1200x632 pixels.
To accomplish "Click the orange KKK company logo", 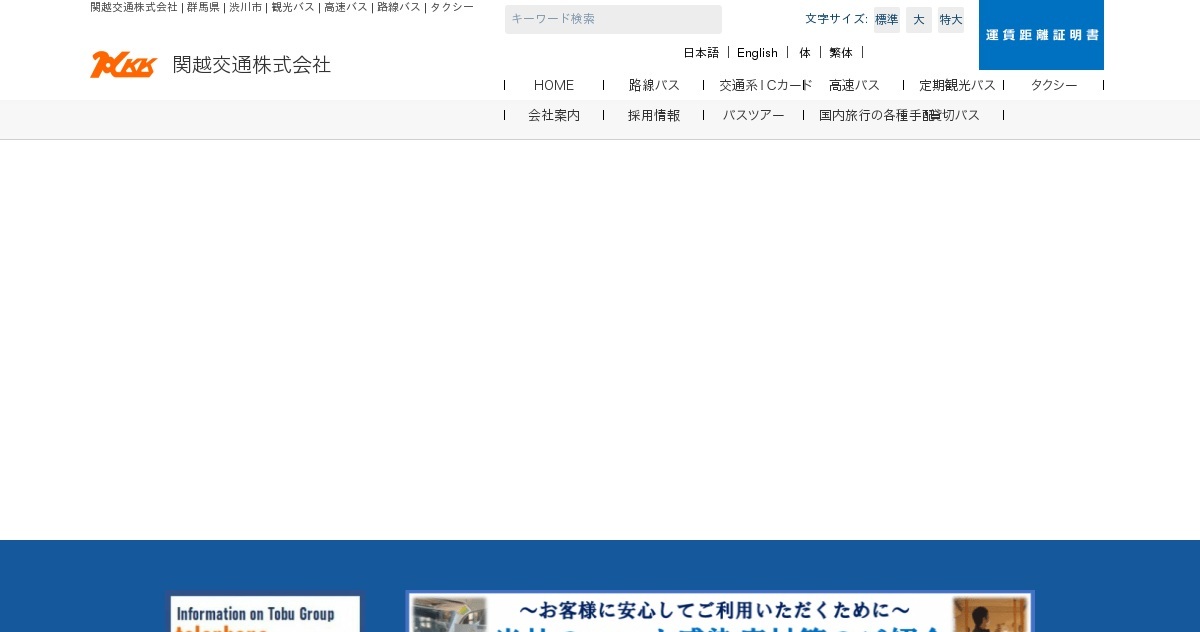I will pos(123,65).
